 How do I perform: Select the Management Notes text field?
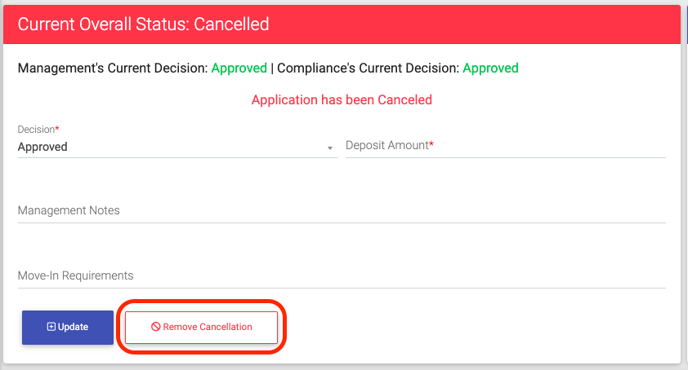[x=342, y=211]
